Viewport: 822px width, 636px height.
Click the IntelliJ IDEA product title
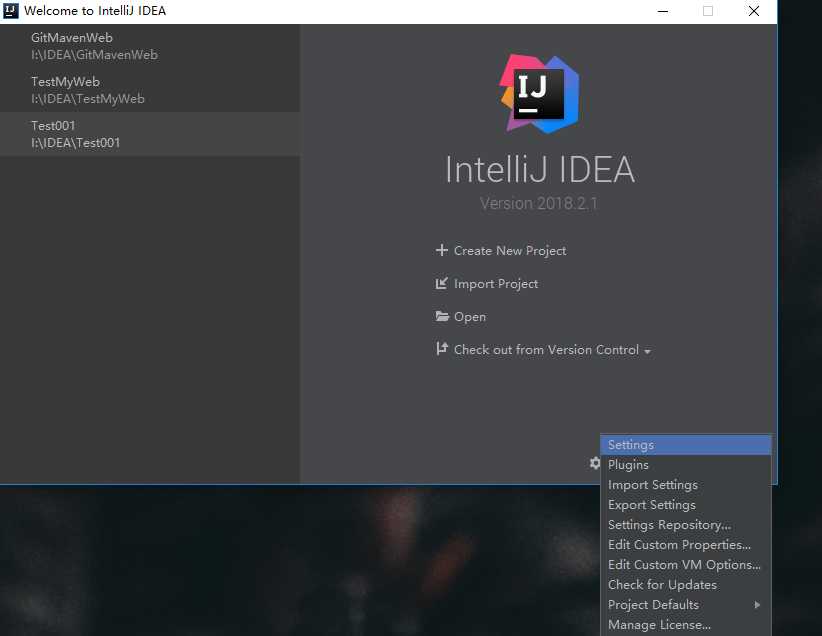tap(540, 169)
